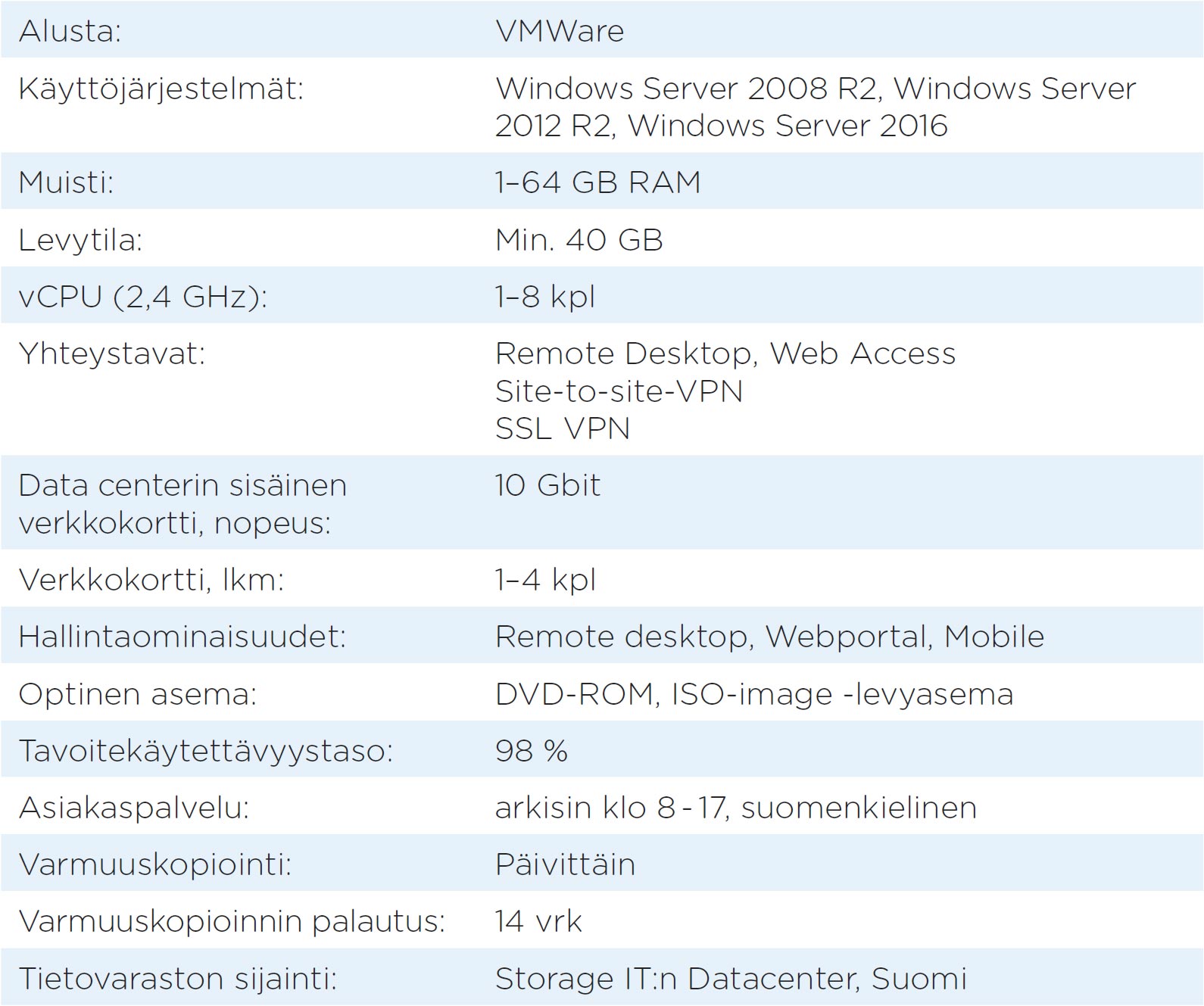Image resolution: width=1204 pixels, height=1006 pixels.
Task: Select the Alusta row label
Action: (x=70, y=31)
